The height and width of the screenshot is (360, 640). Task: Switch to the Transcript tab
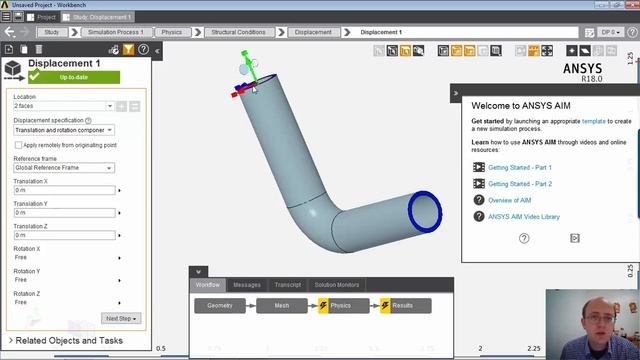[288, 284]
